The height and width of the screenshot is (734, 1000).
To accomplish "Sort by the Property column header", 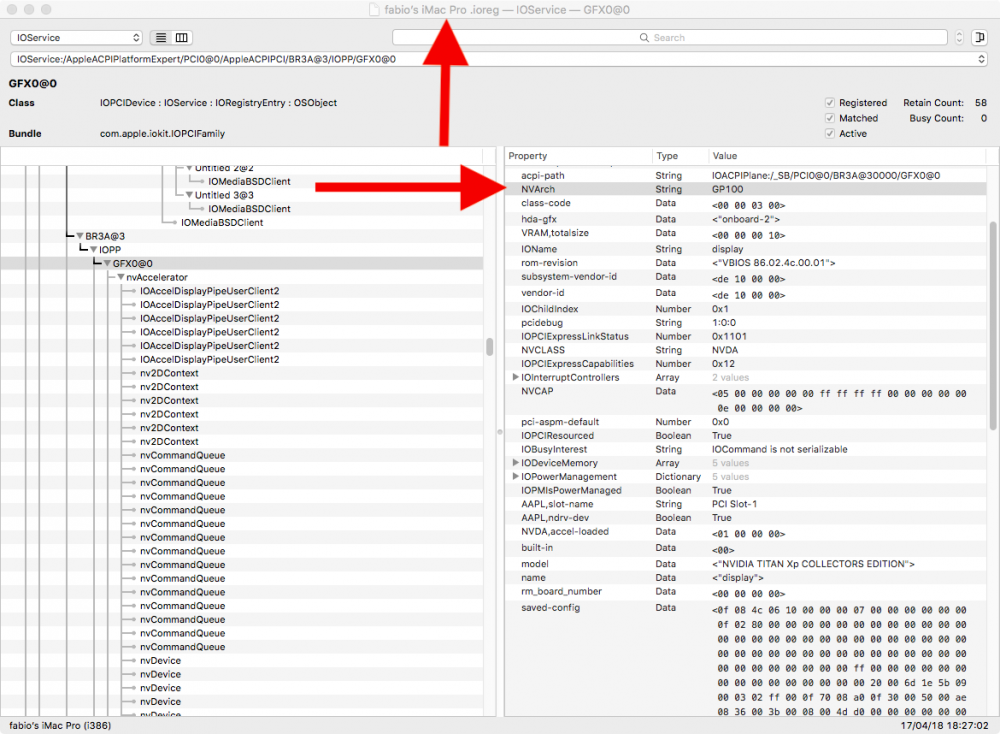I will tap(578, 156).
